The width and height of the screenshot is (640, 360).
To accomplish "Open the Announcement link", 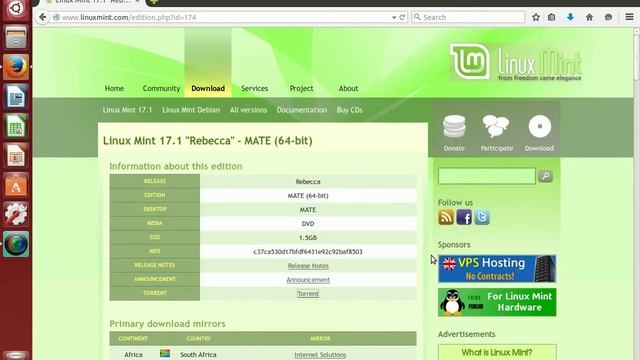I will click(308, 280).
